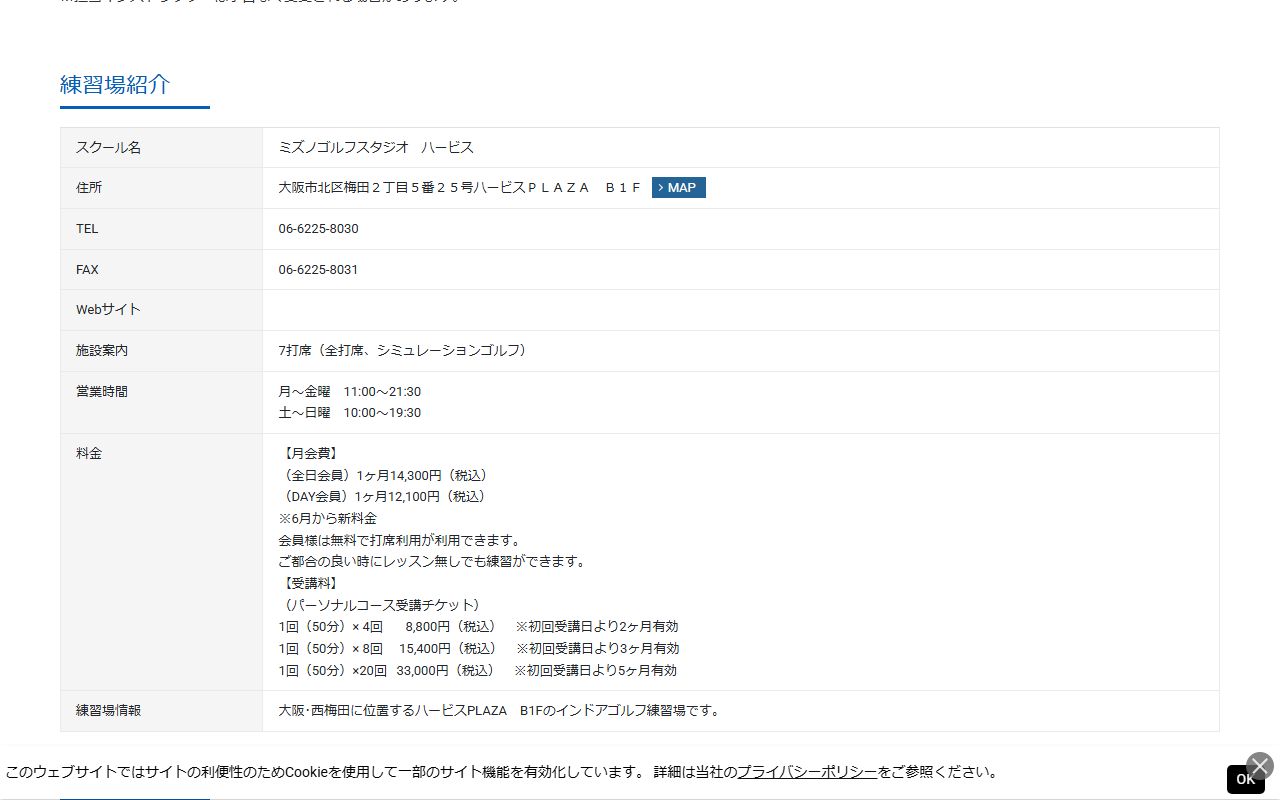Viewport: 1280px width, 800px height.
Task: Click the 営業時間 row label
Action: click(102, 392)
